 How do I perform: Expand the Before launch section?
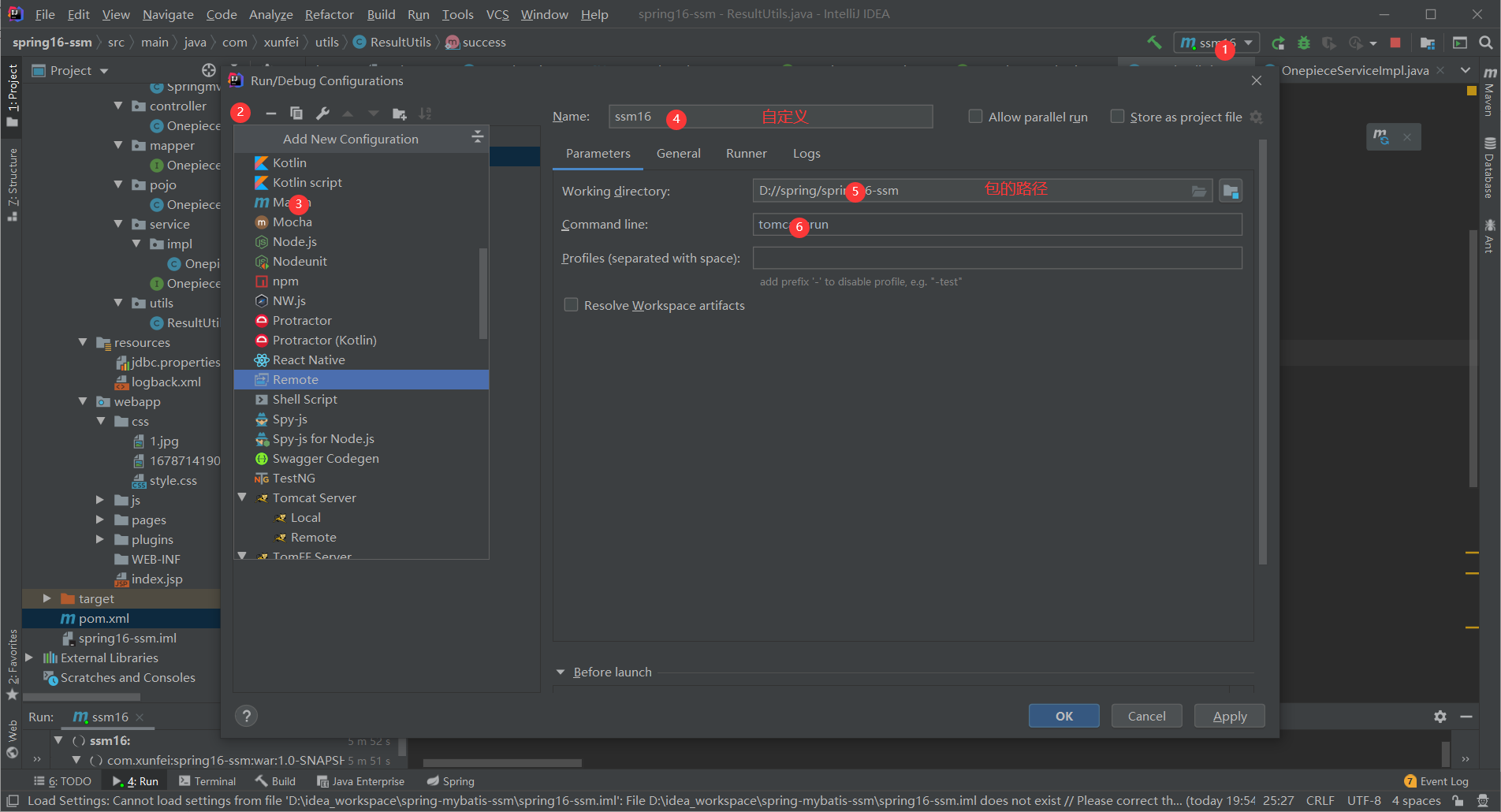pos(561,672)
